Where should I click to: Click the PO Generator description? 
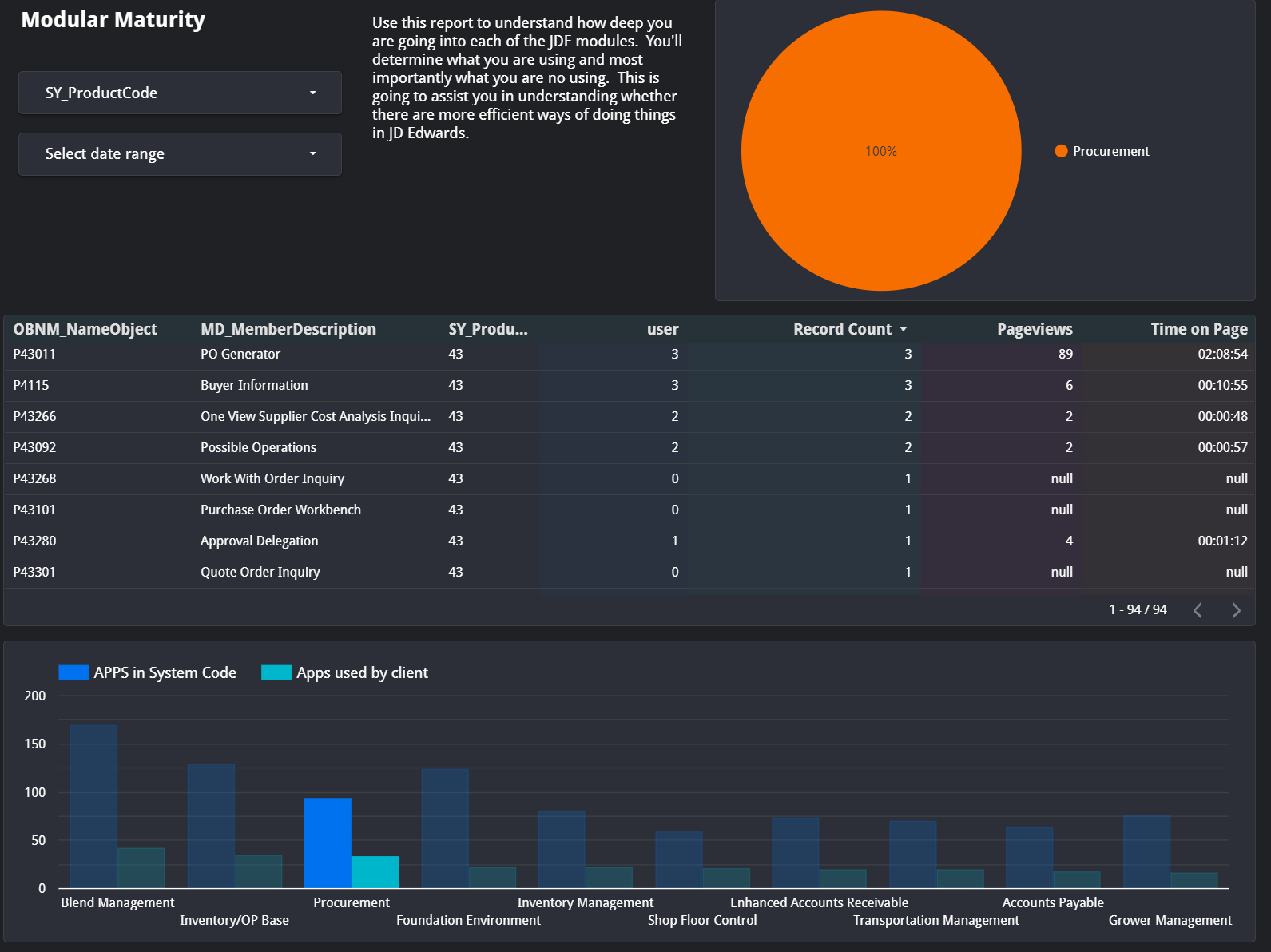point(240,354)
